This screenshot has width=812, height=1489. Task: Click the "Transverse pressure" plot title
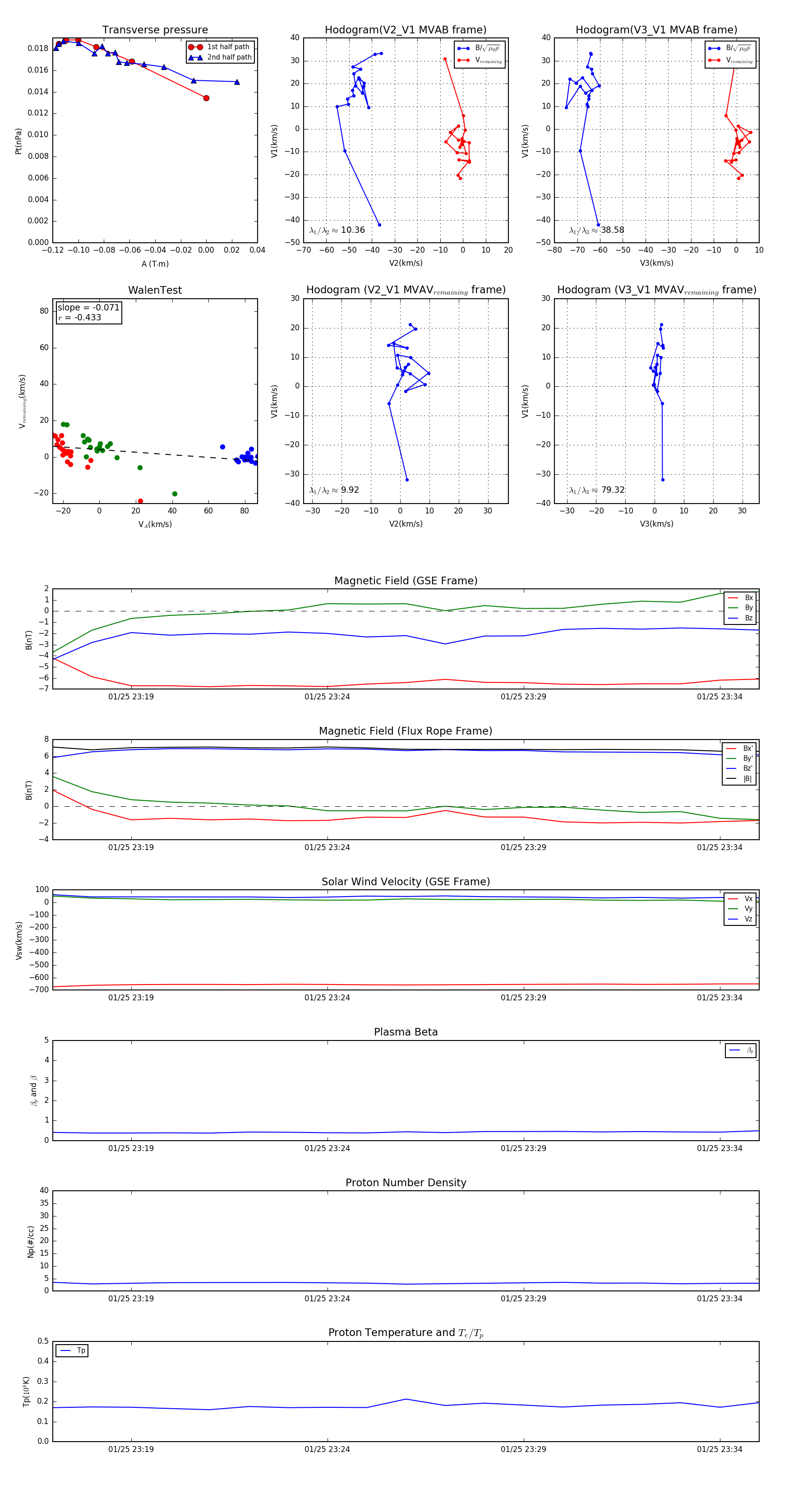point(155,30)
